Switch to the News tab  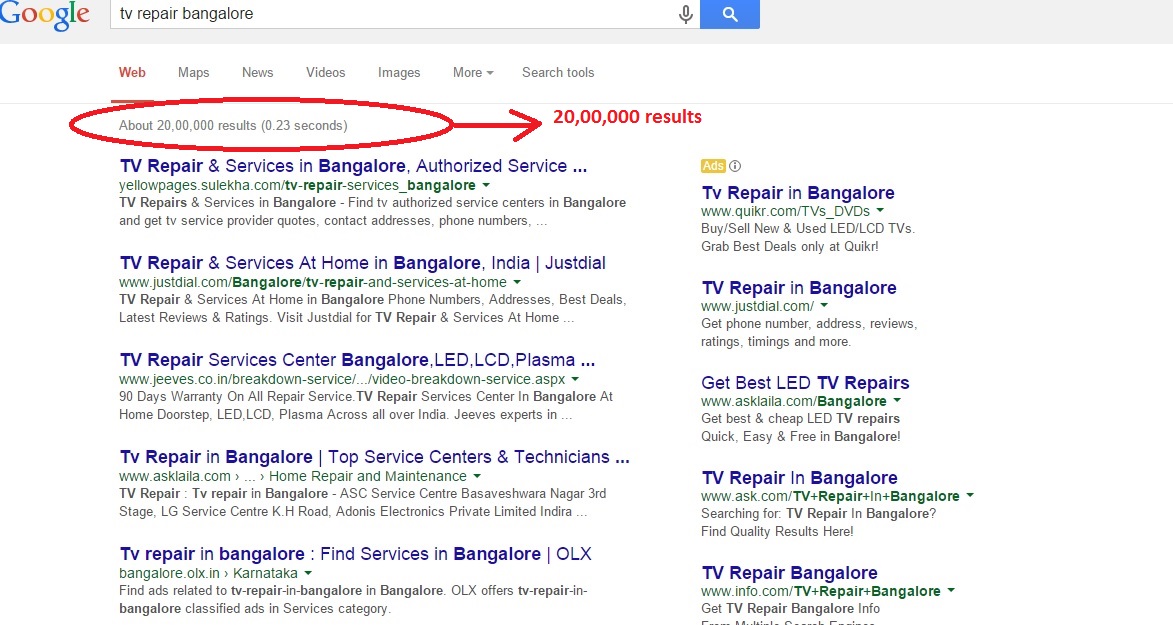tap(257, 73)
